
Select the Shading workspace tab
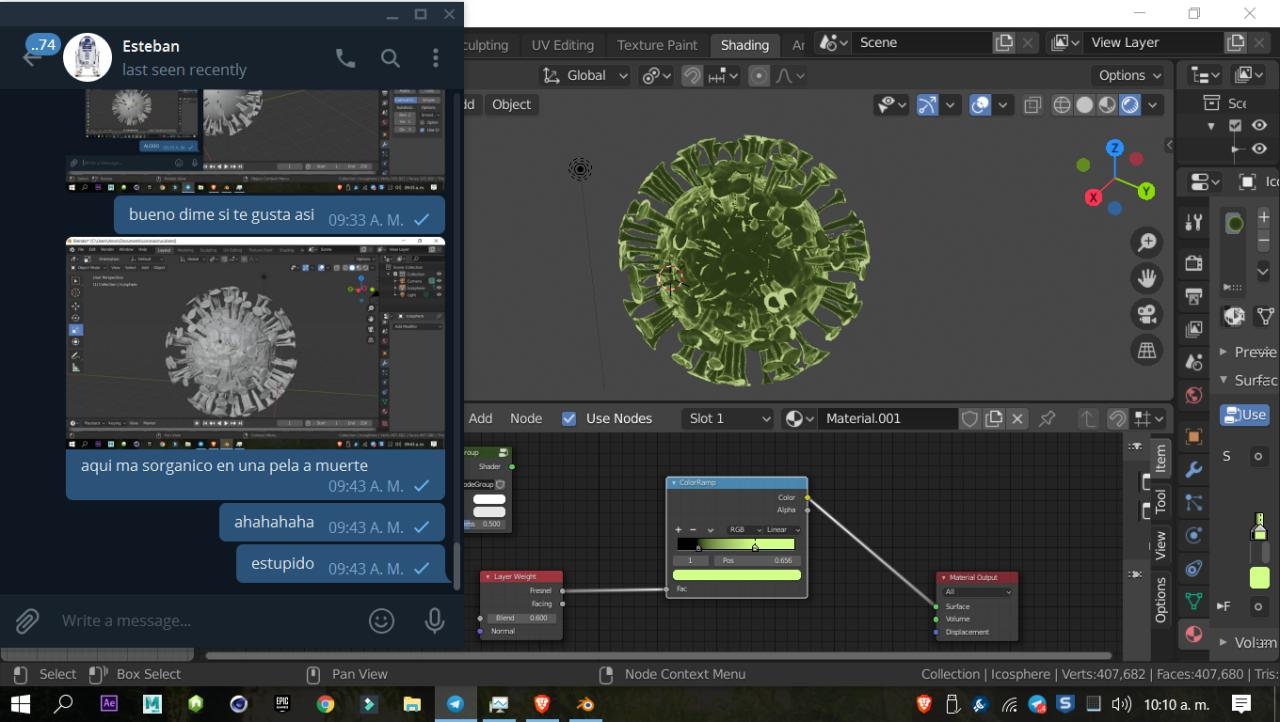[745, 45]
